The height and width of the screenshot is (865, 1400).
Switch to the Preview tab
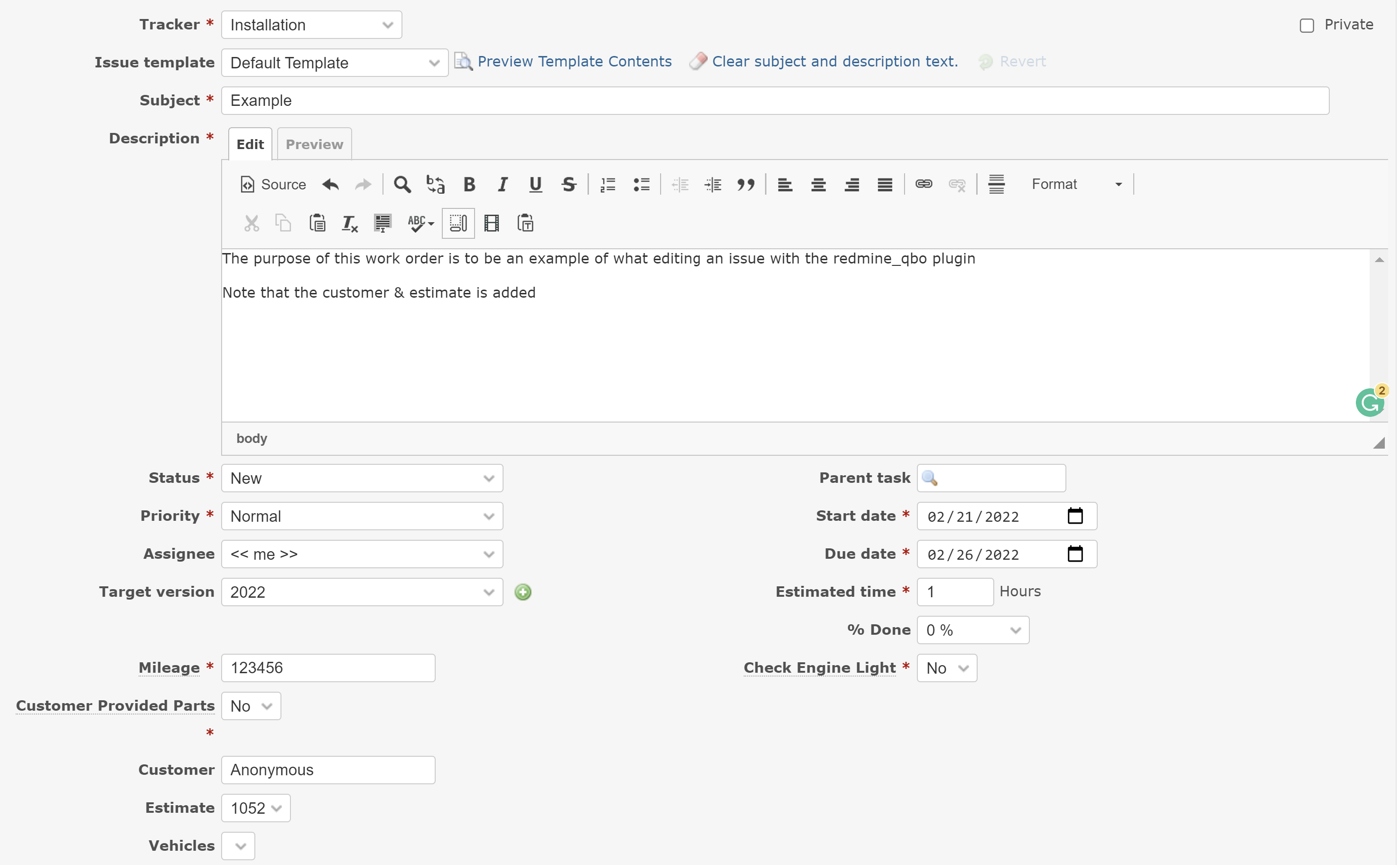[x=314, y=144]
